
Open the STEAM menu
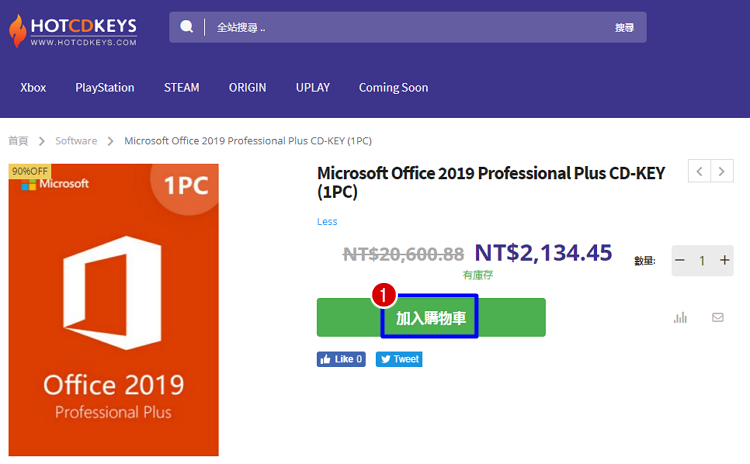(x=182, y=88)
